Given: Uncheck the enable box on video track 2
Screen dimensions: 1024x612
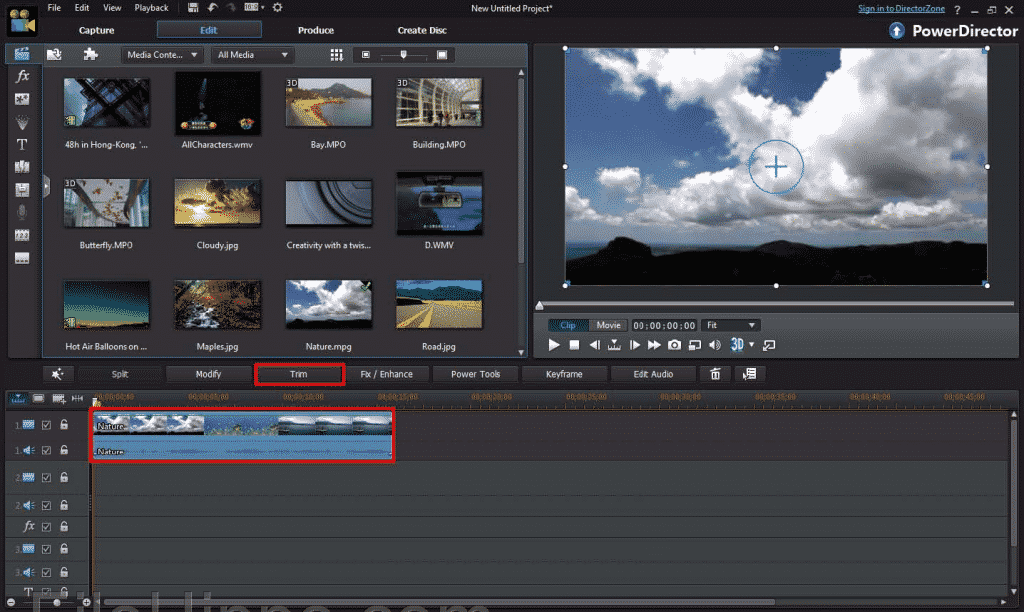Looking at the screenshot, I should tap(45, 477).
